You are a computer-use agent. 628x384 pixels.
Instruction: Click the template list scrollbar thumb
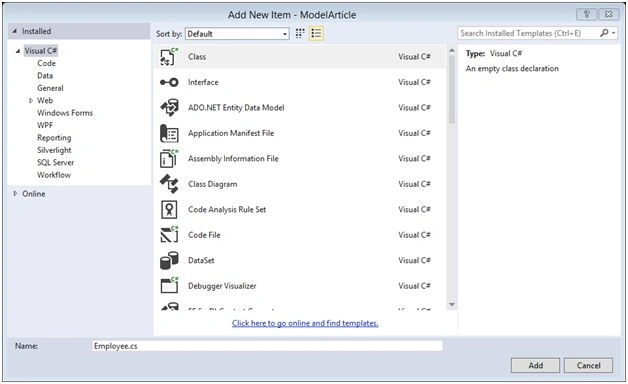(452, 89)
